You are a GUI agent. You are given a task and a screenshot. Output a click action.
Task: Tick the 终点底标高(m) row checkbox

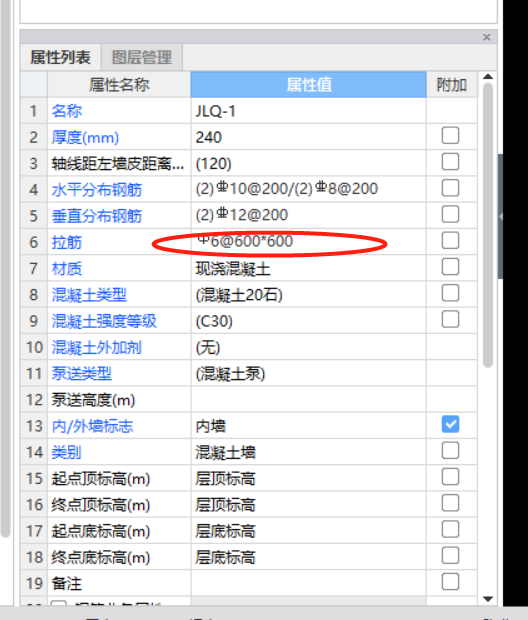coord(450,556)
